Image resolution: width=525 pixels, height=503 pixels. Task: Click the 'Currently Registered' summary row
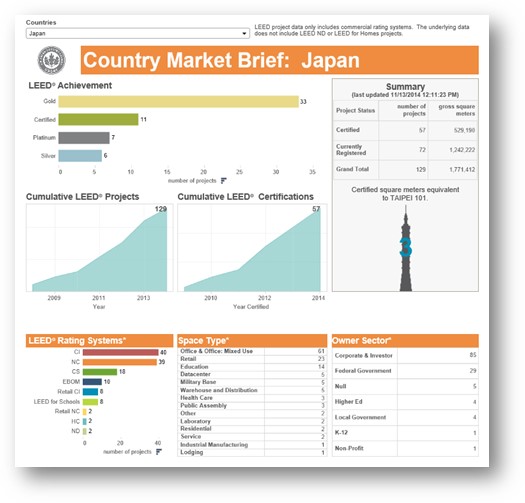(405, 150)
